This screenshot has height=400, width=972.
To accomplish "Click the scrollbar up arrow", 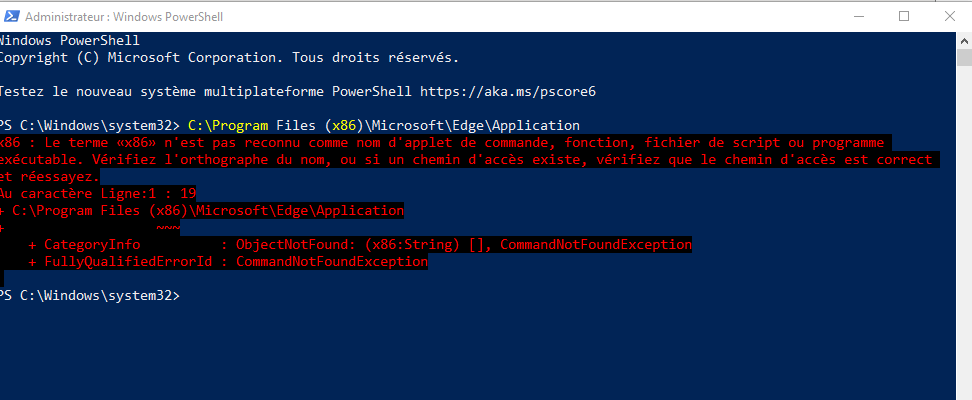I will (x=965, y=40).
